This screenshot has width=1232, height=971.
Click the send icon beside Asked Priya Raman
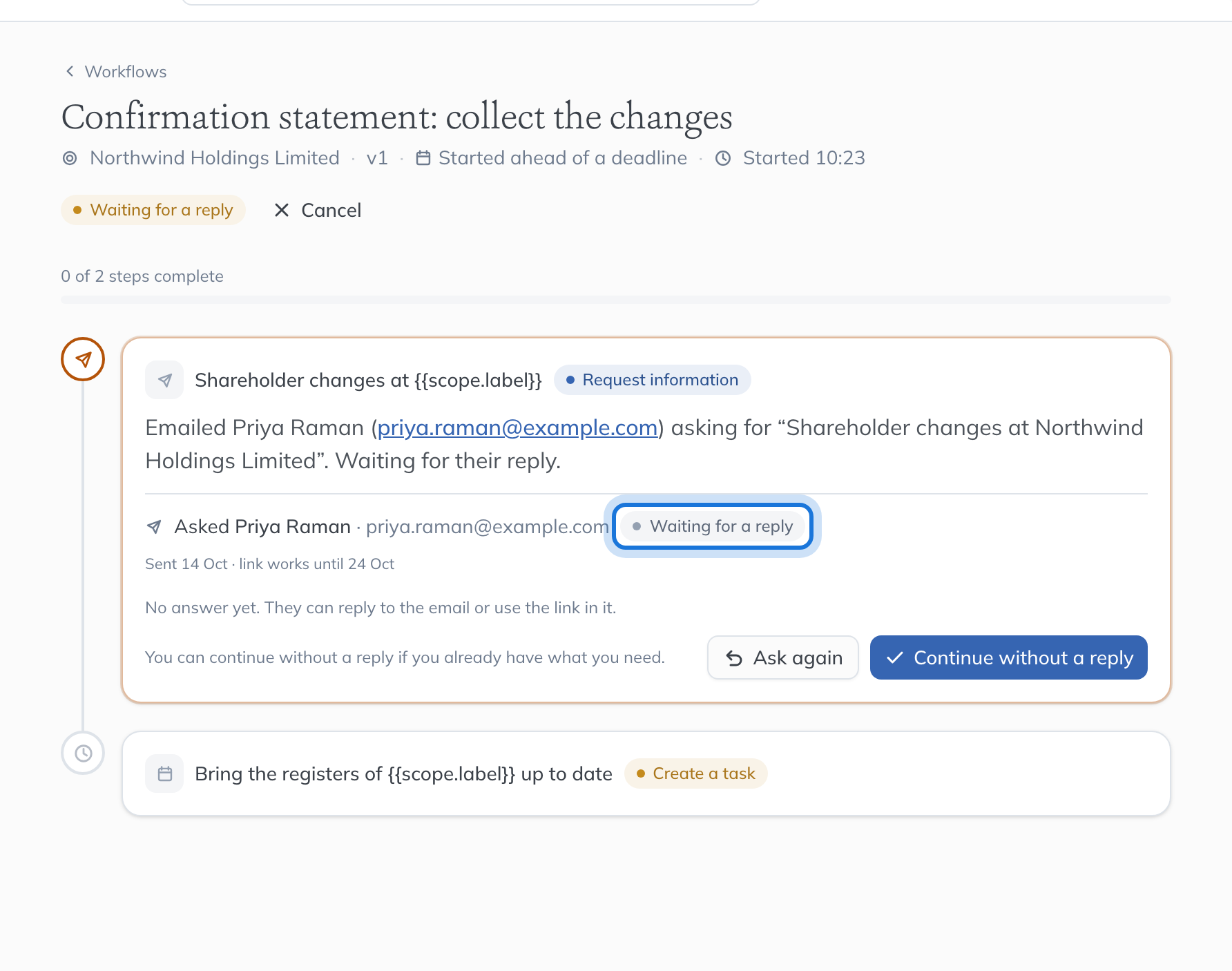[x=154, y=527]
